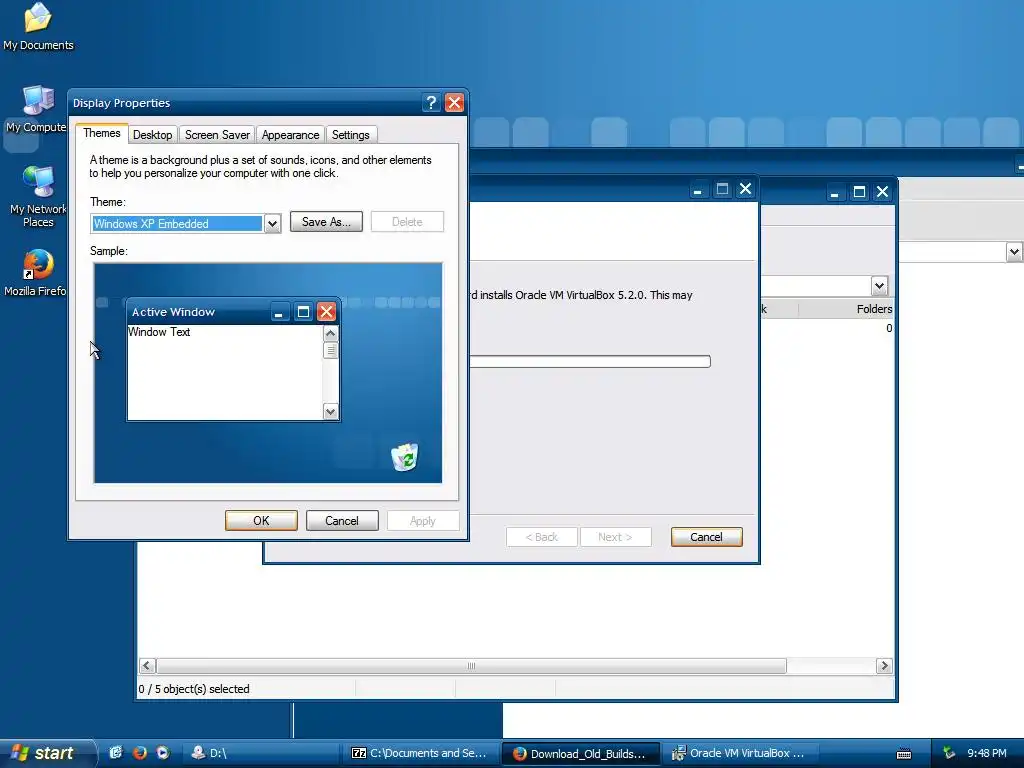Switch to the Download_Old_Builds Firefox taskbar button
This screenshot has width=1024, height=768.
click(581, 753)
